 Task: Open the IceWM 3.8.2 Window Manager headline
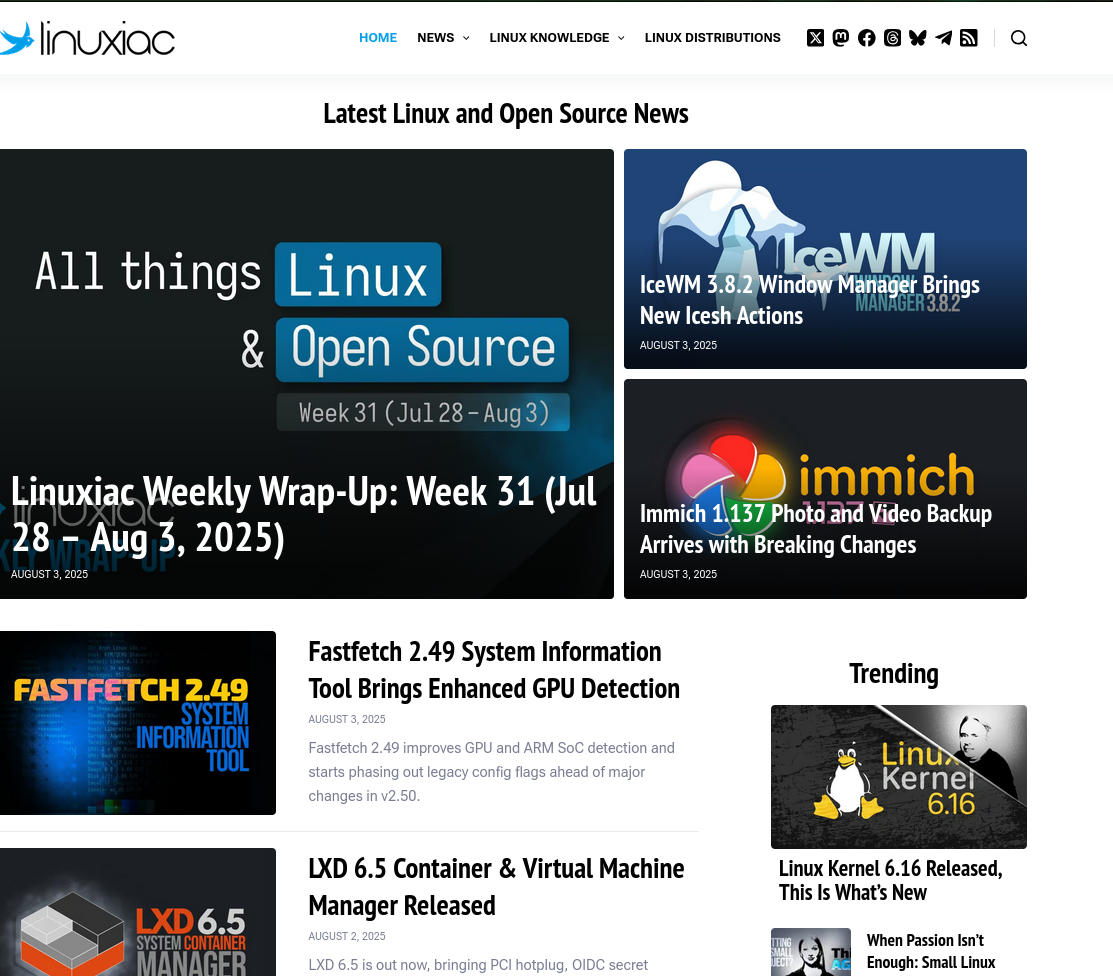click(809, 300)
